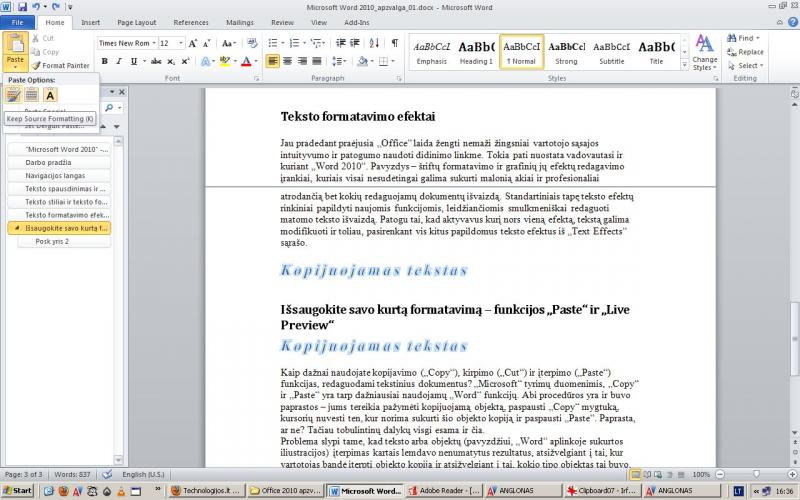Click the Words: 837 count

tap(72, 474)
